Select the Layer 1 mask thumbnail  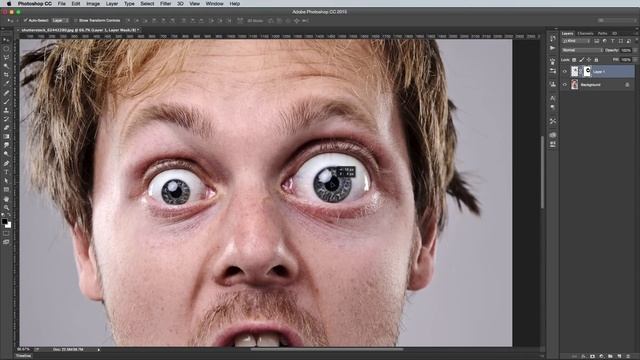[587, 71]
